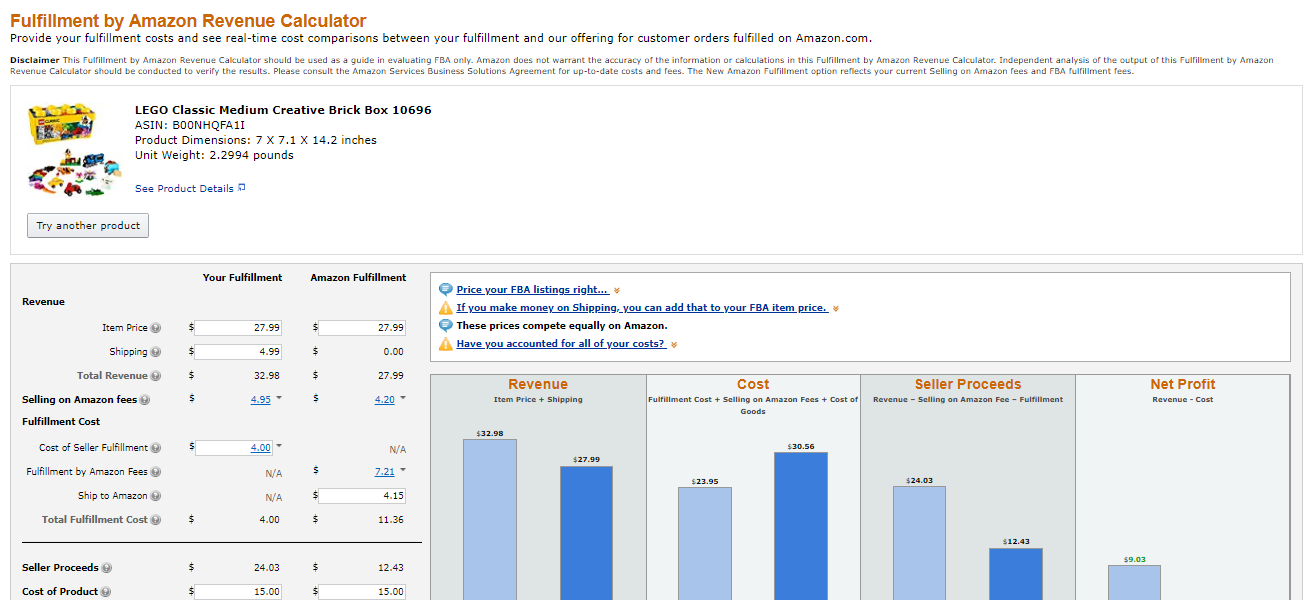Expand Amazon Fulfillment Selling on Amazon fees 4.20 arrow

click(x=403, y=398)
